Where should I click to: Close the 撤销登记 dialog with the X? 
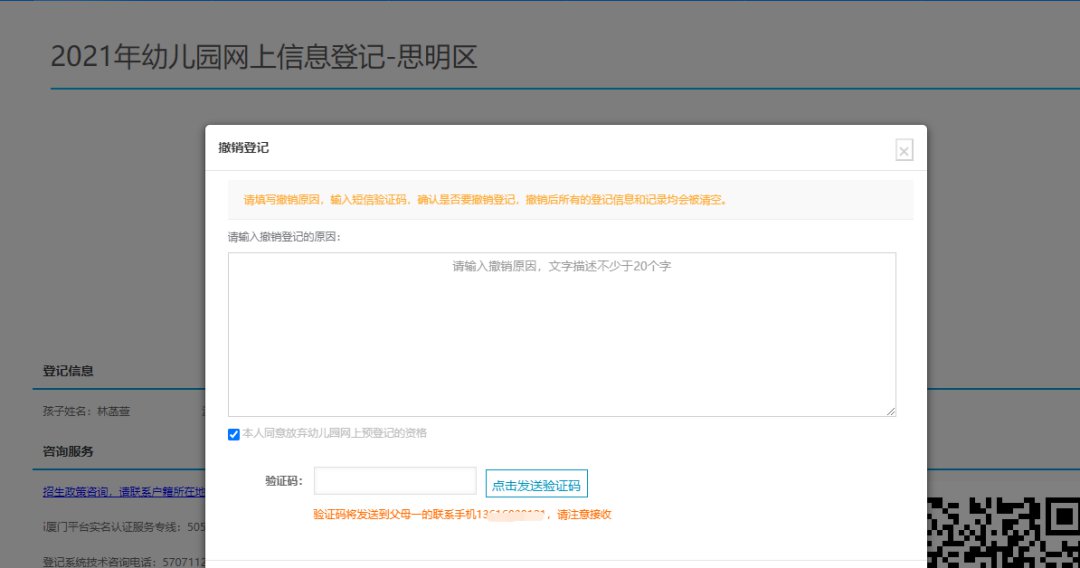(x=904, y=151)
